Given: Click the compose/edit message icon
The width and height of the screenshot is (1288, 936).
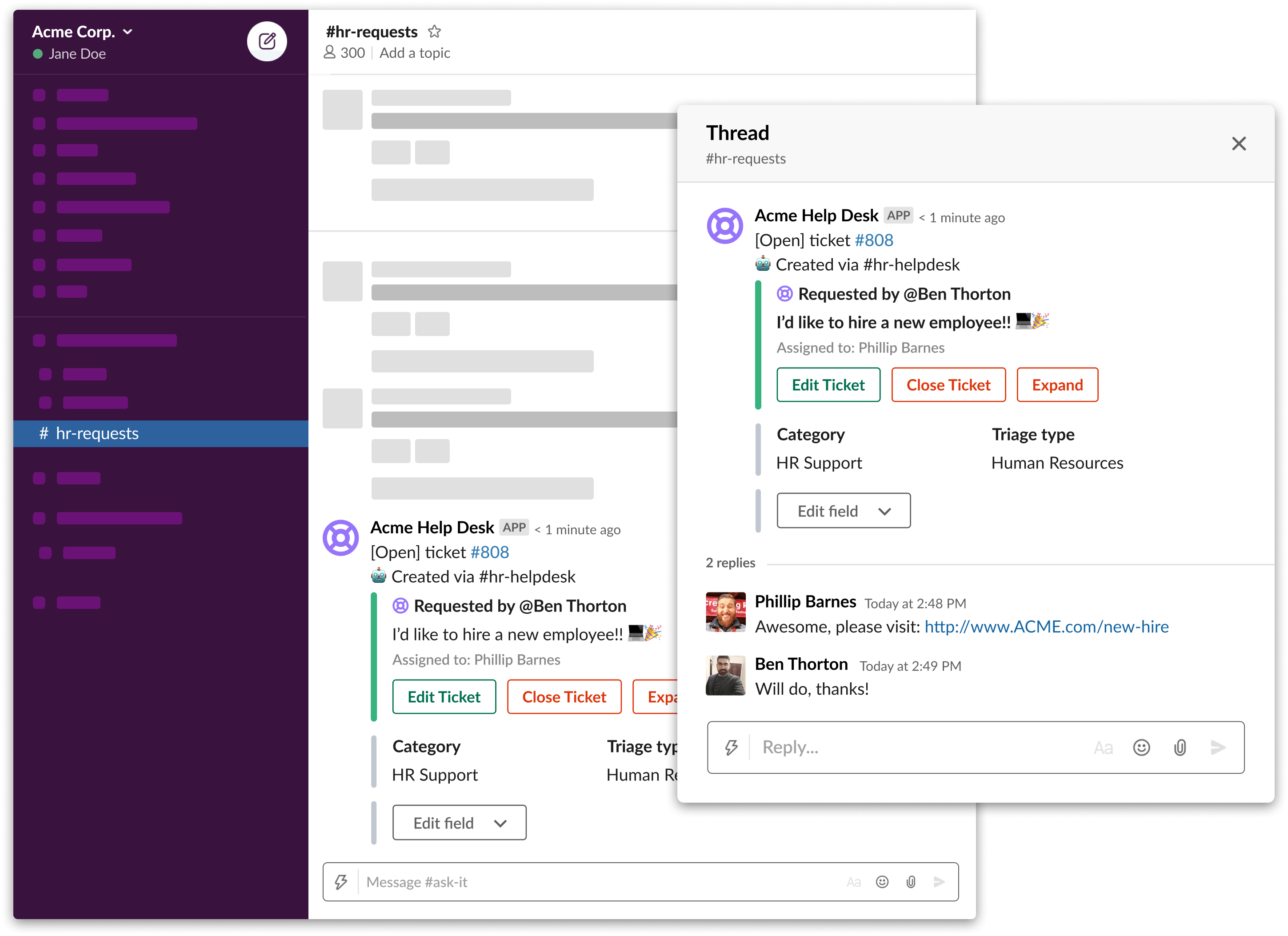Looking at the screenshot, I should click(266, 41).
